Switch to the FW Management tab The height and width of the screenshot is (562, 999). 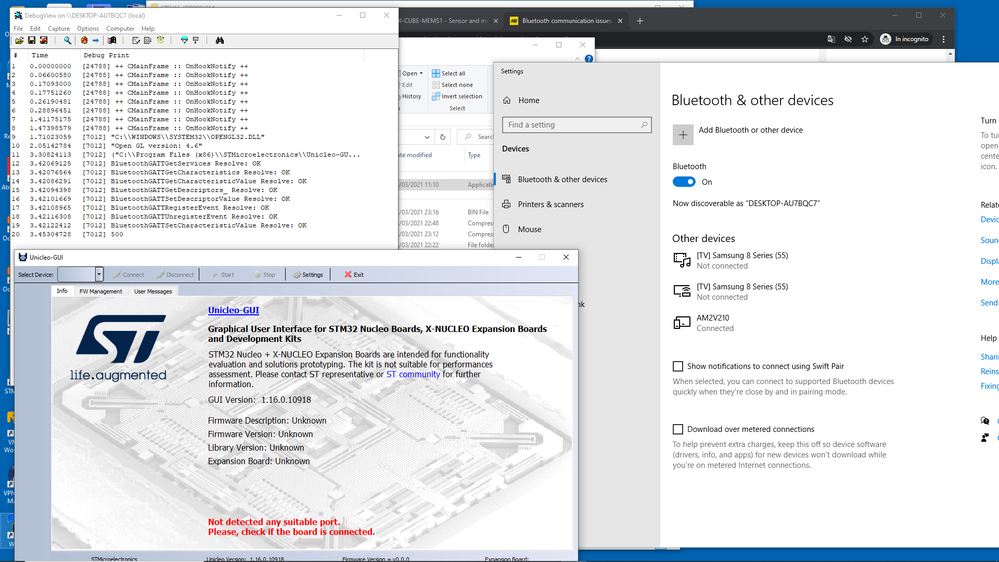tap(101, 291)
